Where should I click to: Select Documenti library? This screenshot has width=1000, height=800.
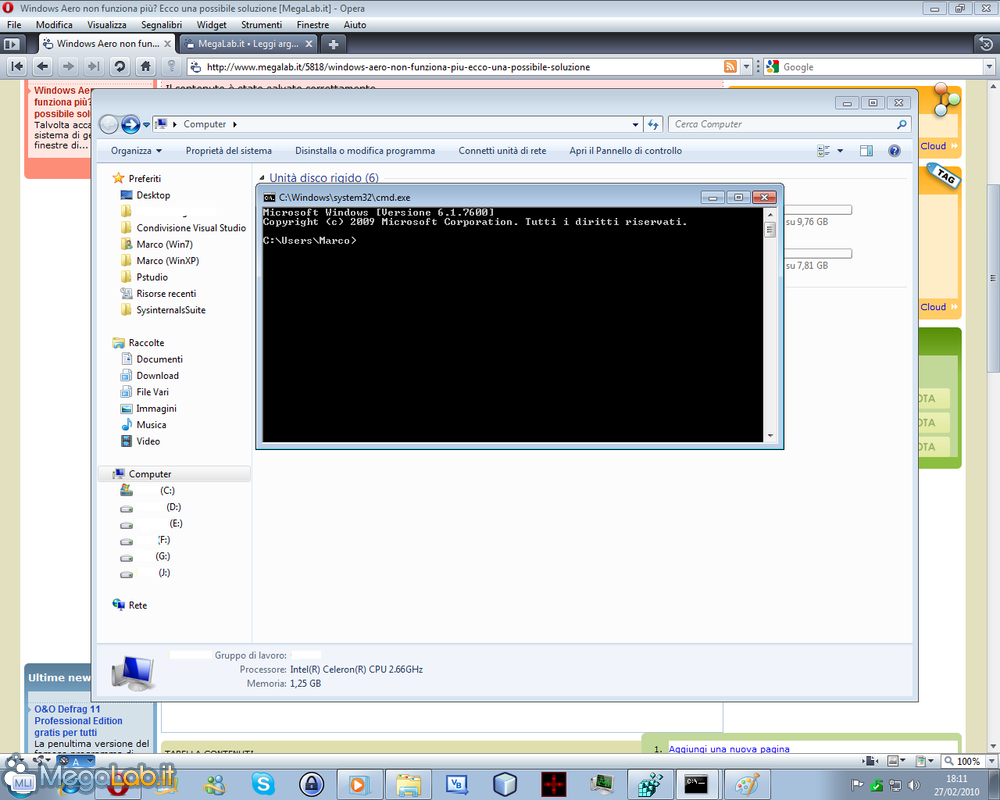click(x=159, y=359)
